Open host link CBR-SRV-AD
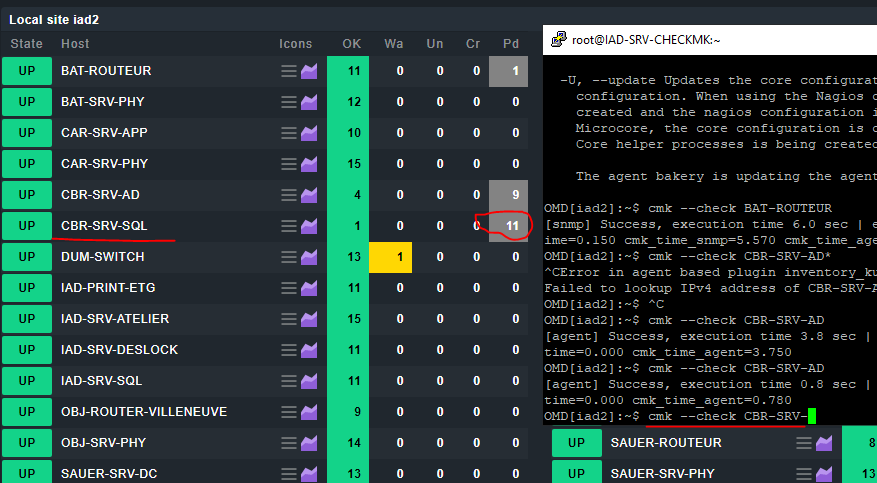 click(98, 195)
